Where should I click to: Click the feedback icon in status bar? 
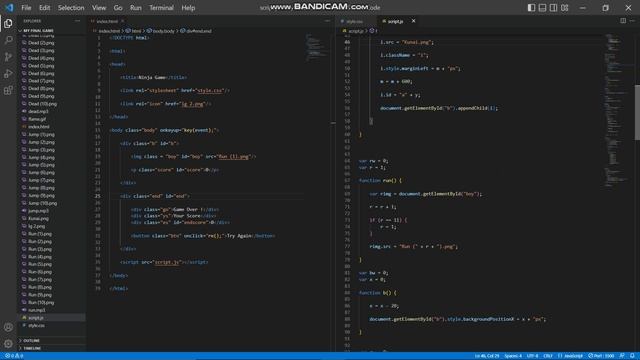[622, 356]
